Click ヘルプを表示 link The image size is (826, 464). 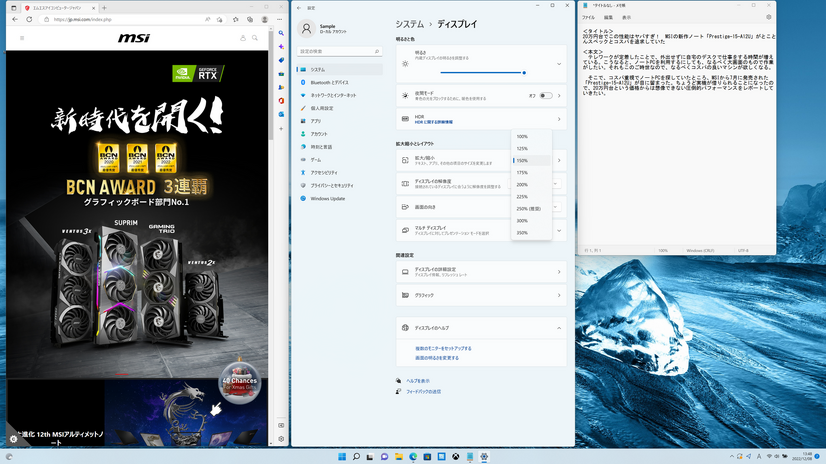pos(418,381)
